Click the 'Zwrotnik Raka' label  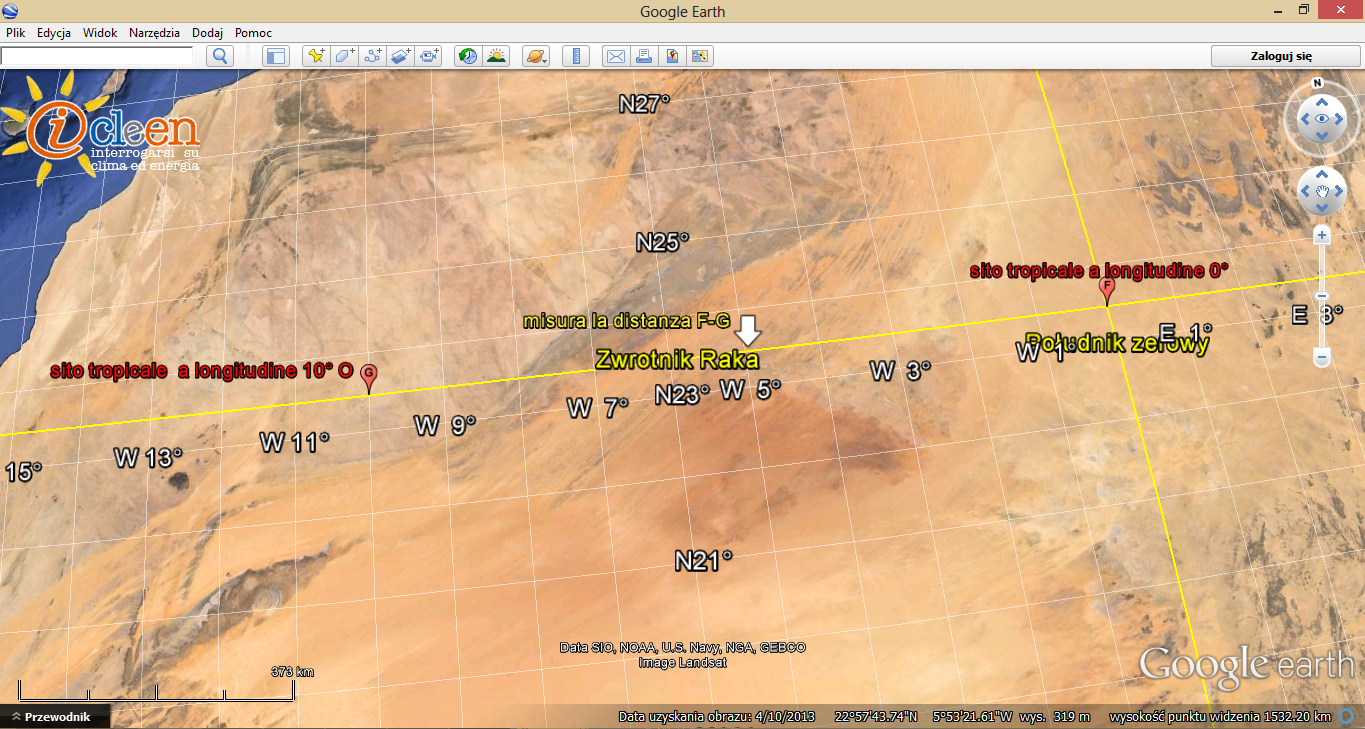pos(677,360)
